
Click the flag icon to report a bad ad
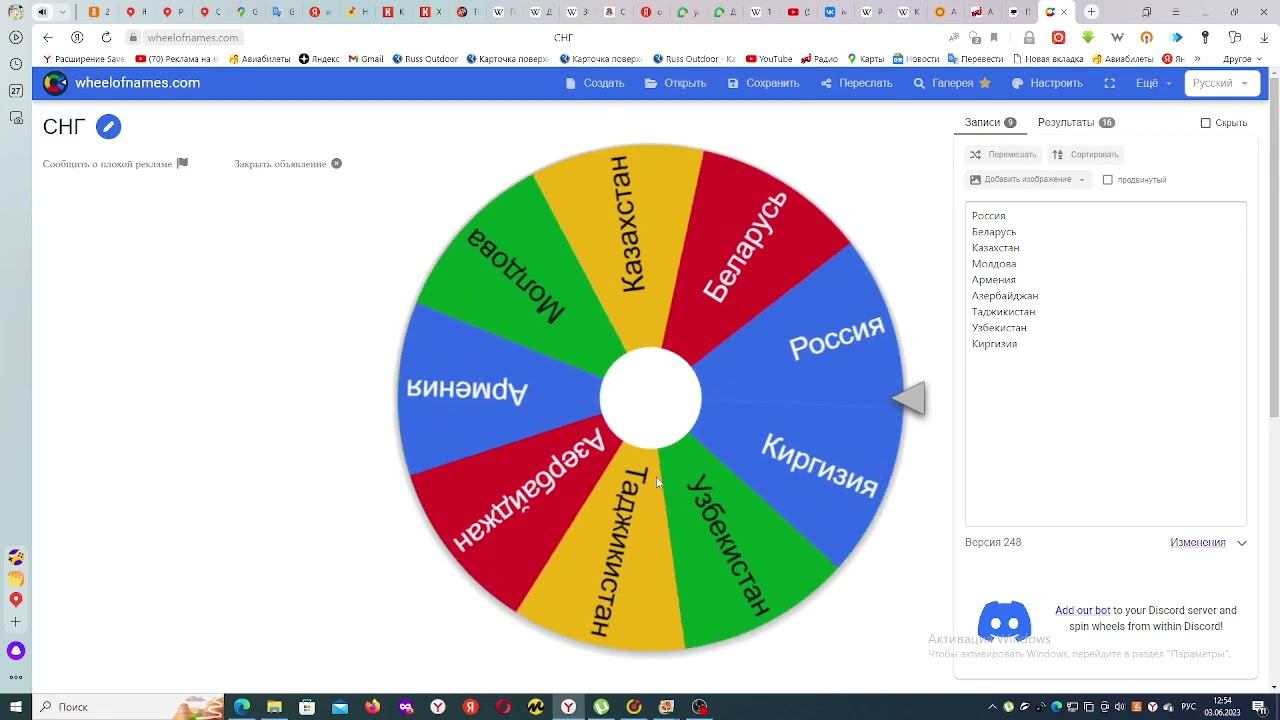[x=182, y=163]
